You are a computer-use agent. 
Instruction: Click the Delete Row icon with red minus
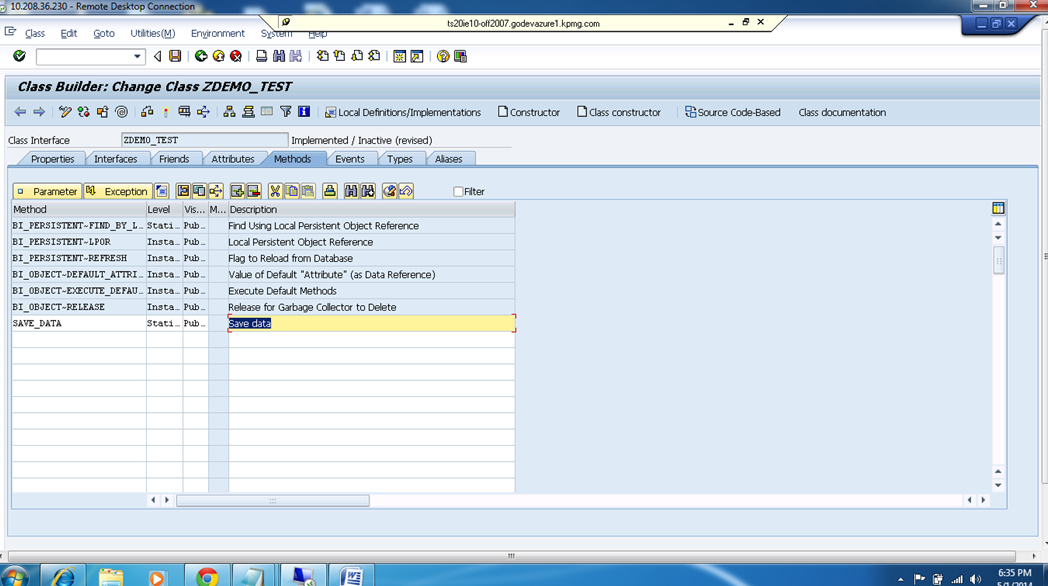(253, 191)
